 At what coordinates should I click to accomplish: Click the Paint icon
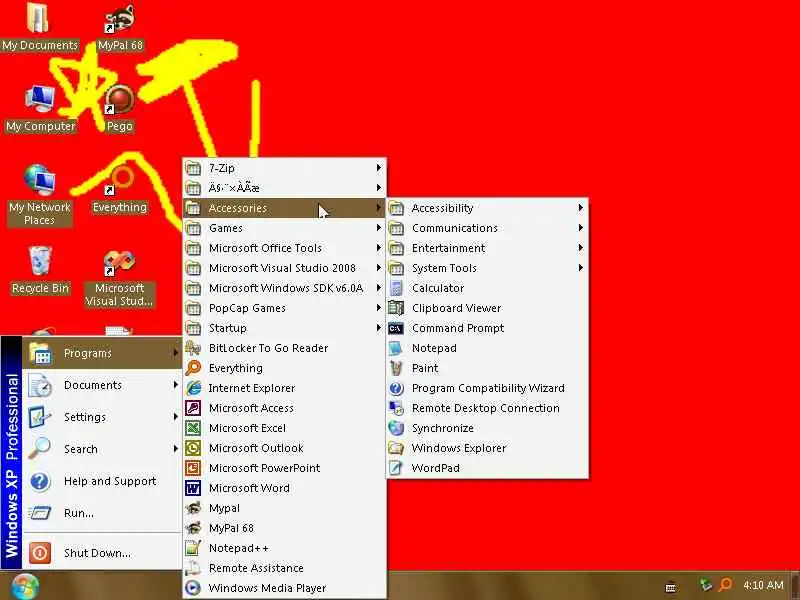click(396, 368)
